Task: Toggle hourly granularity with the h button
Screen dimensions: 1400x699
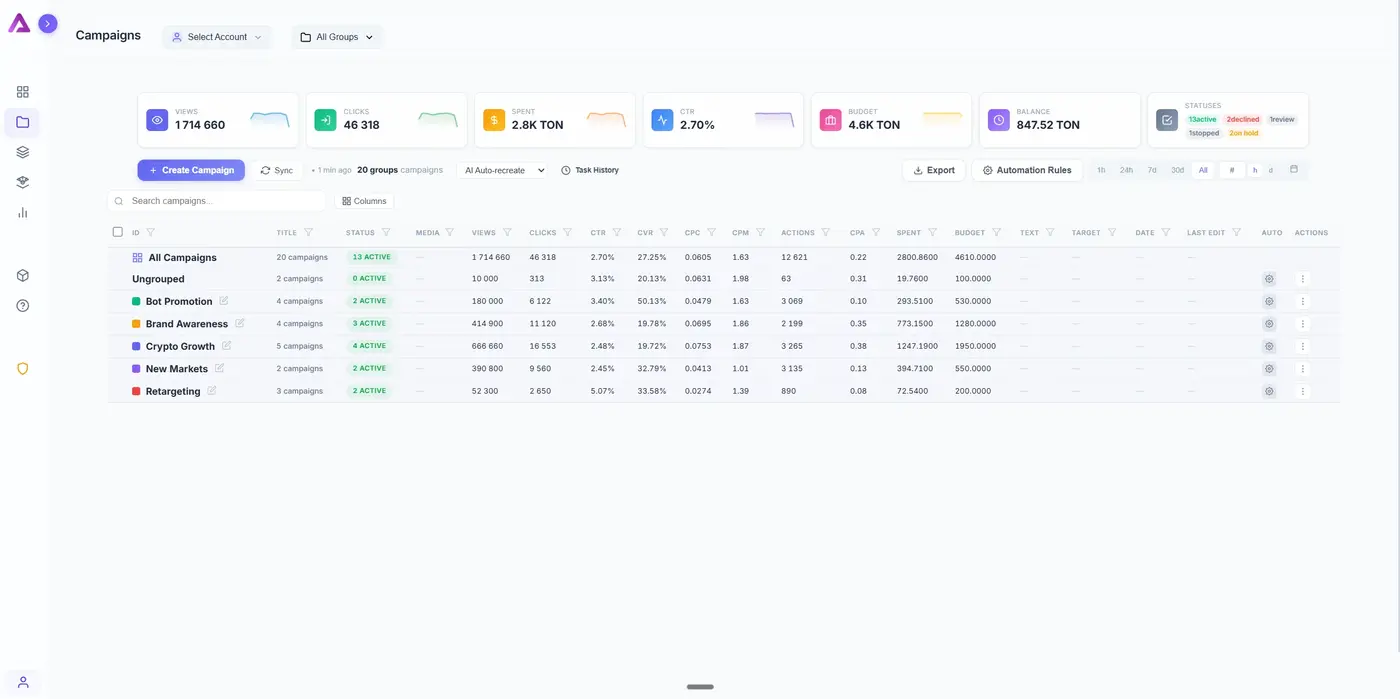Action: point(1255,170)
